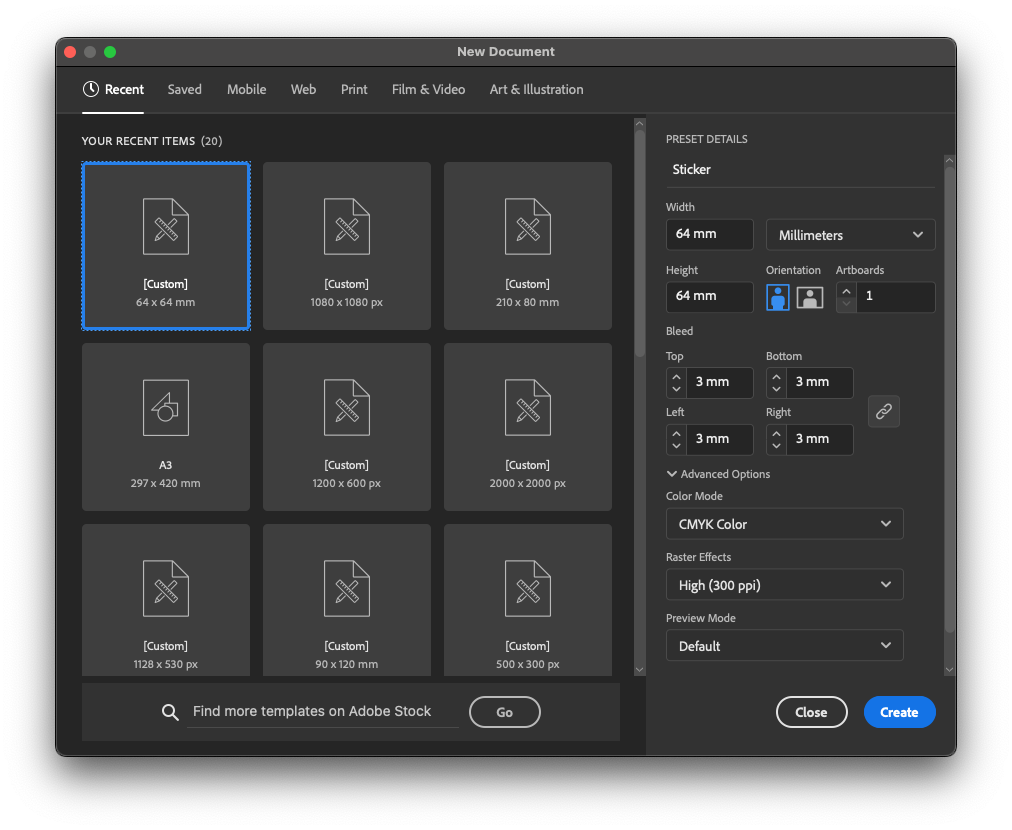Click the Go button for Adobe Stock
The height and width of the screenshot is (830, 1012).
pyautogui.click(x=504, y=712)
